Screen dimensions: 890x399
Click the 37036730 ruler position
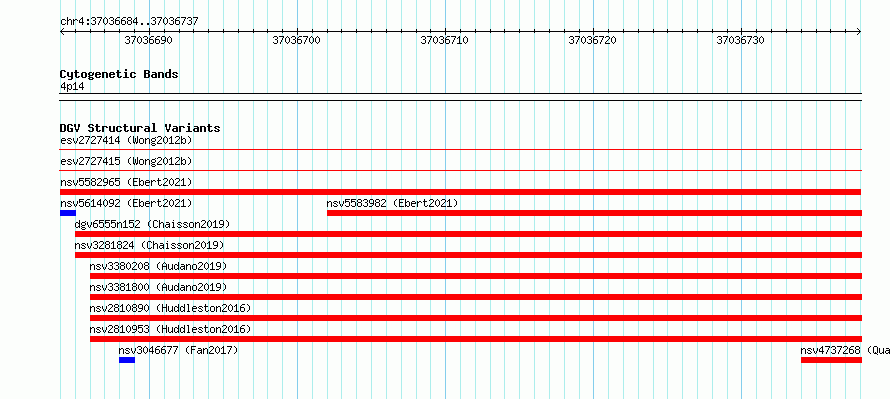pyautogui.click(x=740, y=40)
